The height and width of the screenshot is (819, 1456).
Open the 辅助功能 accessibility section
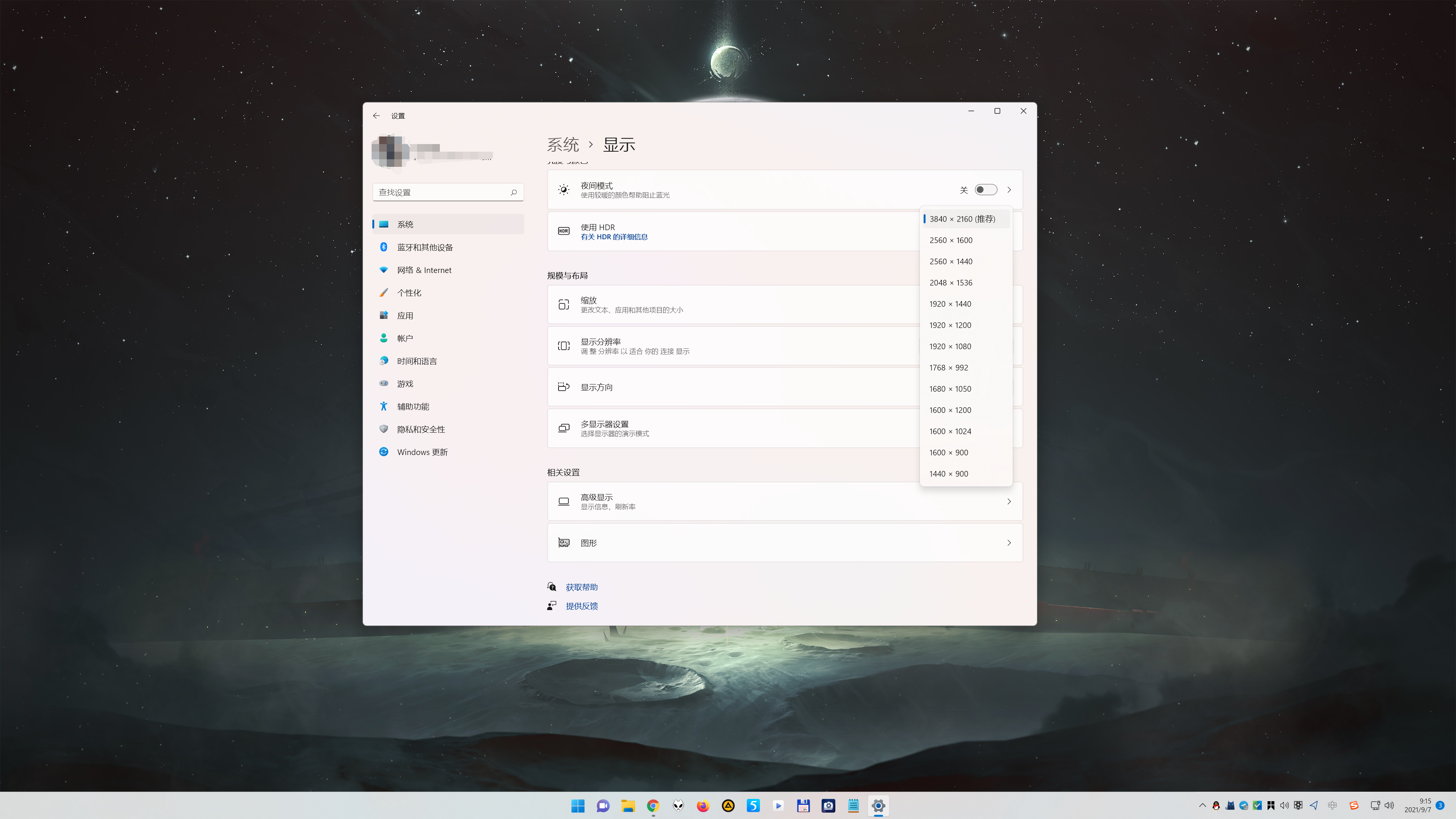point(413,406)
